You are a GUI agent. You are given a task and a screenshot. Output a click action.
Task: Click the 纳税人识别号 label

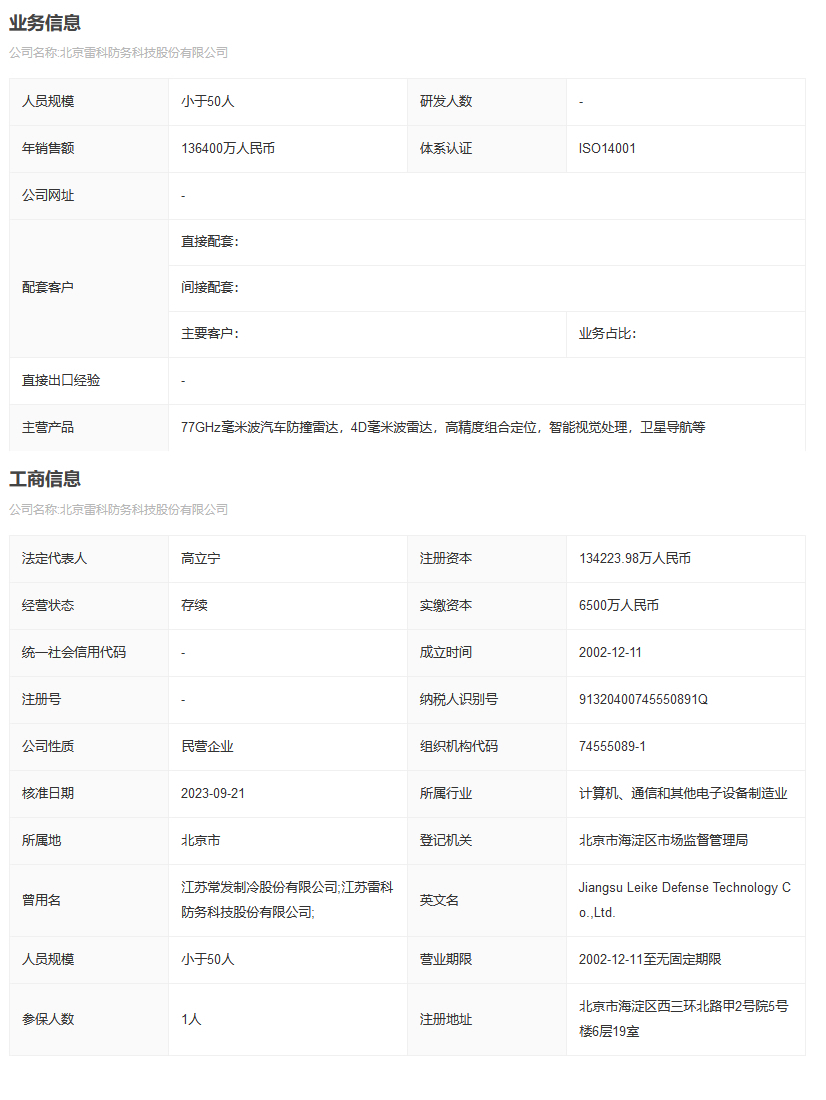point(459,700)
